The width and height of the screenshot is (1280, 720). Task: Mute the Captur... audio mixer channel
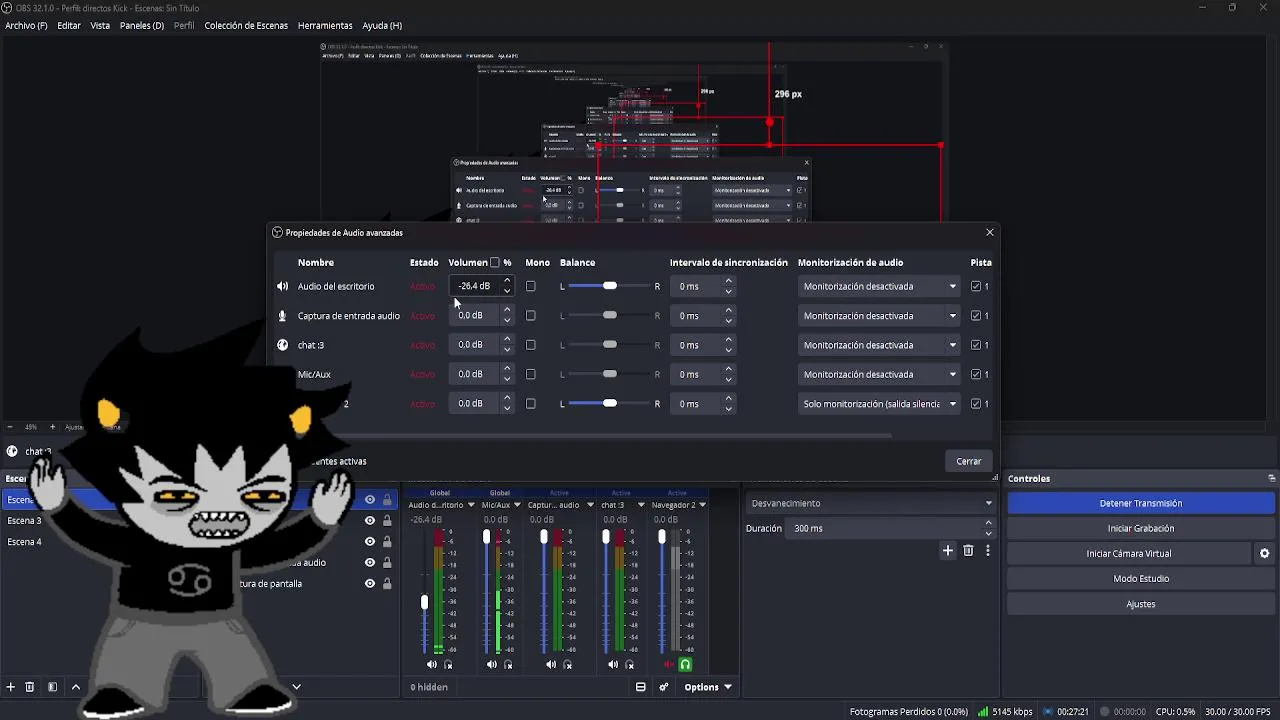click(x=551, y=664)
